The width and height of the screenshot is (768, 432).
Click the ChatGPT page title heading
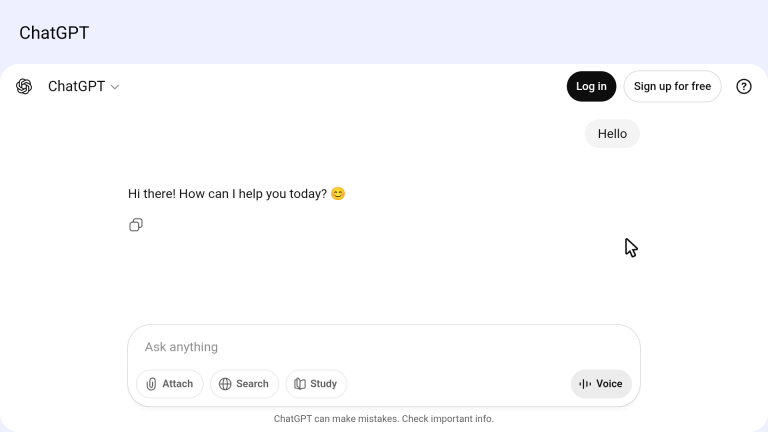(54, 33)
